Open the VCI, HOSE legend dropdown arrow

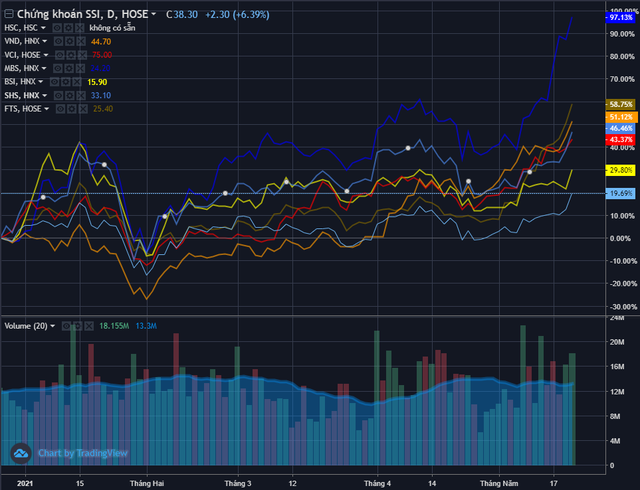tap(46, 55)
